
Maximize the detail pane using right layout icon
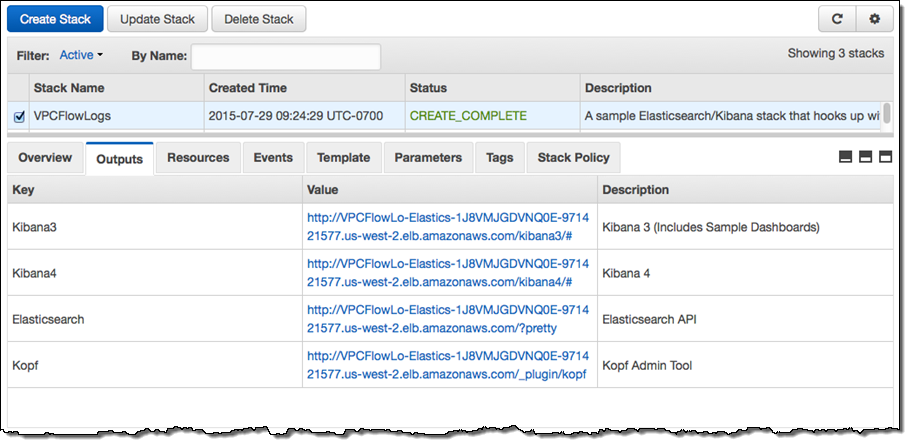coord(884,158)
